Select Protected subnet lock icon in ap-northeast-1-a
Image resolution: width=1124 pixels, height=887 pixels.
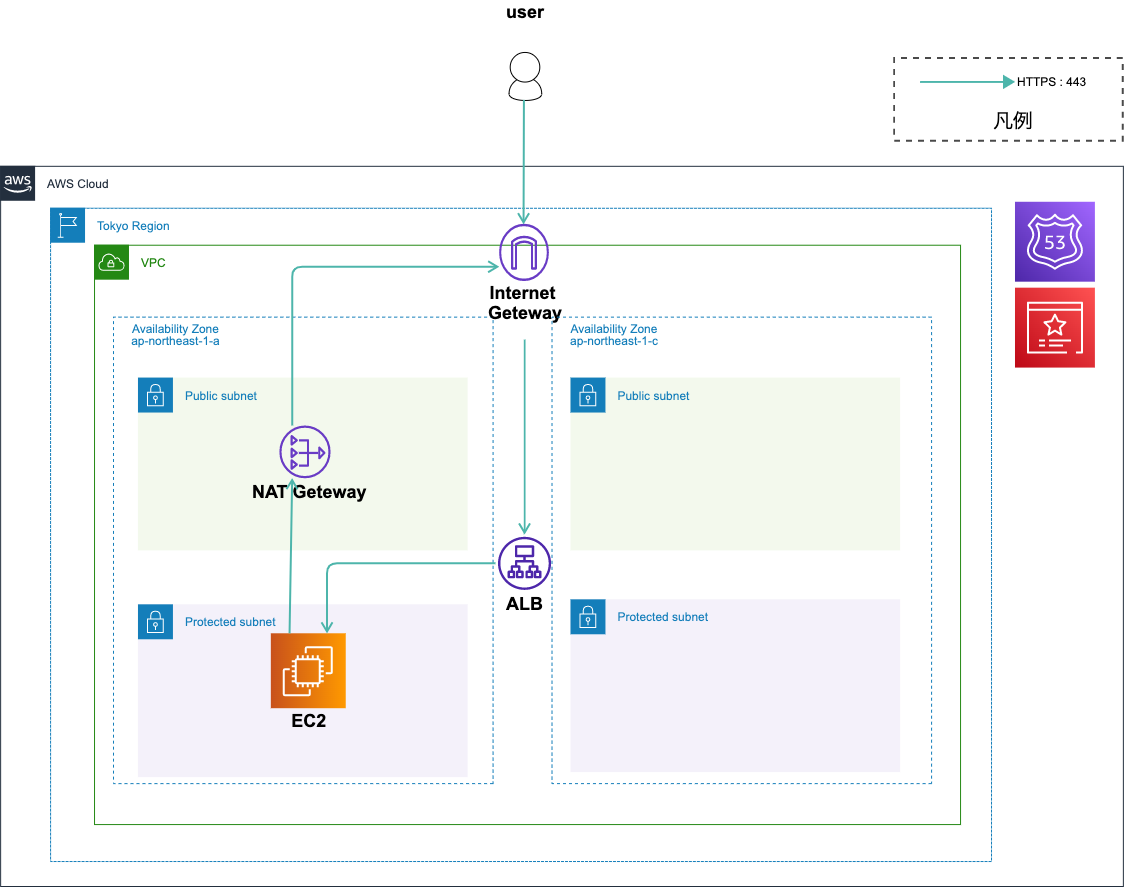pyautogui.click(x=155, y=621)
